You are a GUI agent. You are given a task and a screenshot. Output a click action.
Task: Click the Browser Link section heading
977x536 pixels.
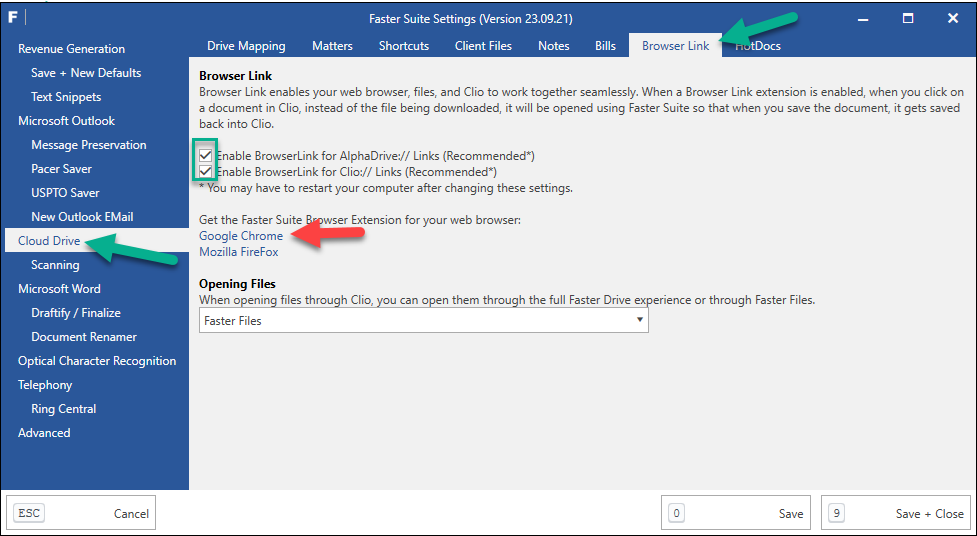(236, 76)
